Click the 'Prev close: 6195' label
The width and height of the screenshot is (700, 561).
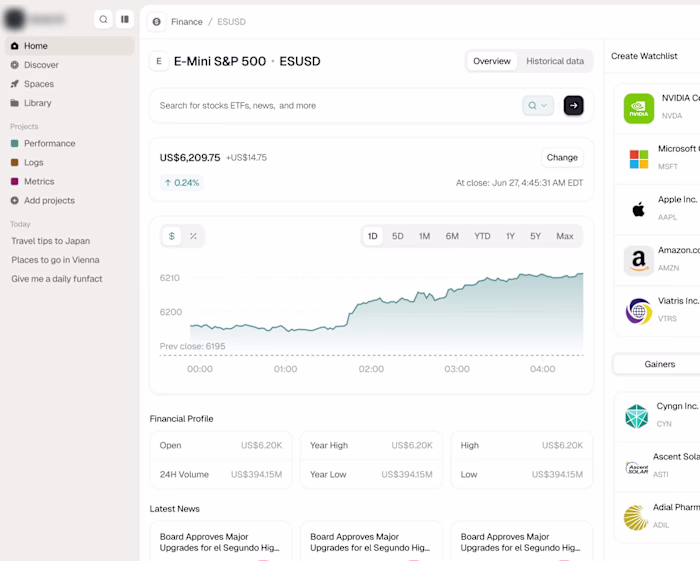click(192, 346)
